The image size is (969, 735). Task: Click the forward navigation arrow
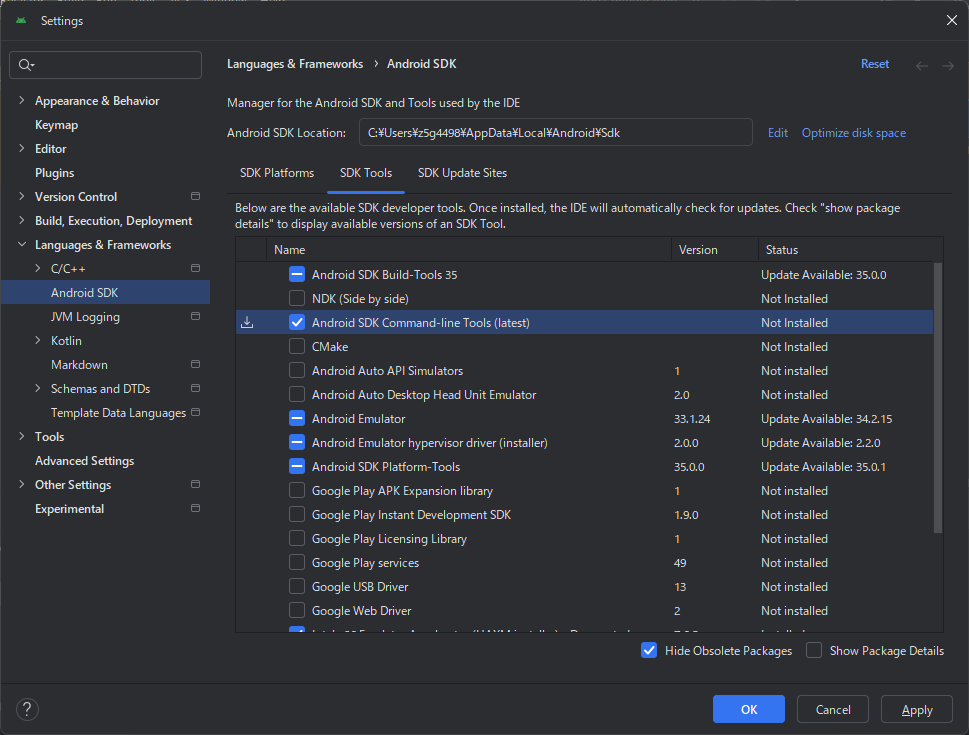[947, 65]
